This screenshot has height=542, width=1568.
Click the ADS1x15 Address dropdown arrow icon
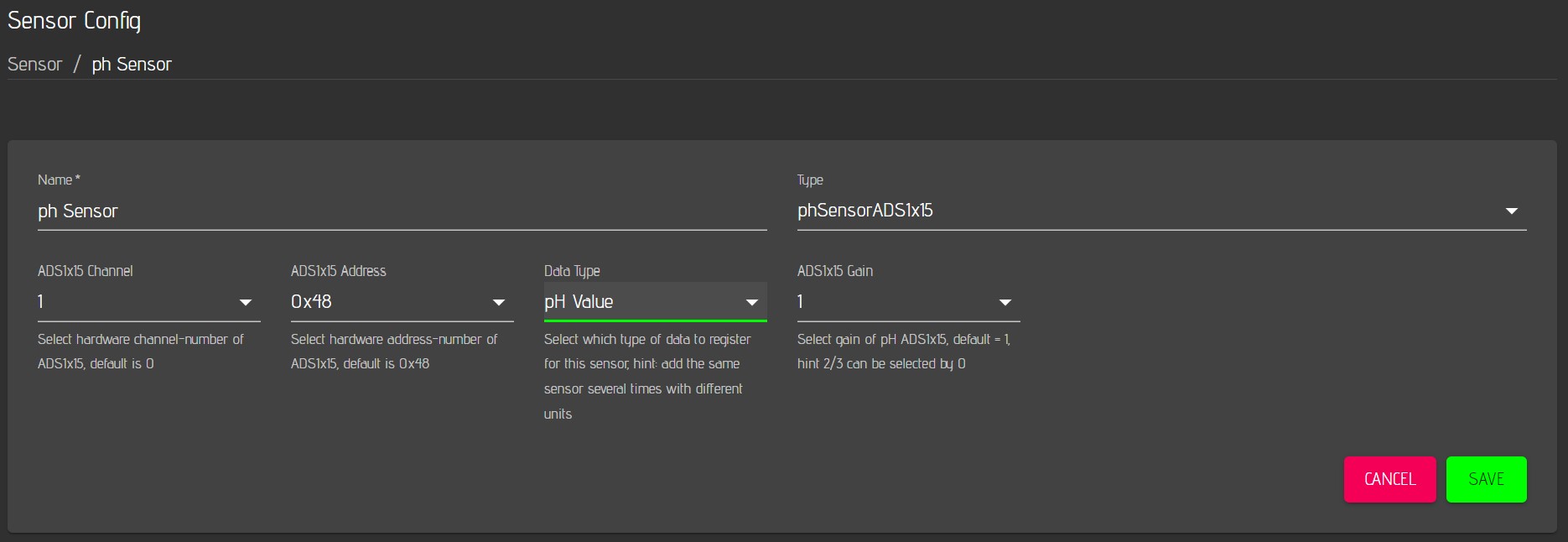[x=499, y=302]
